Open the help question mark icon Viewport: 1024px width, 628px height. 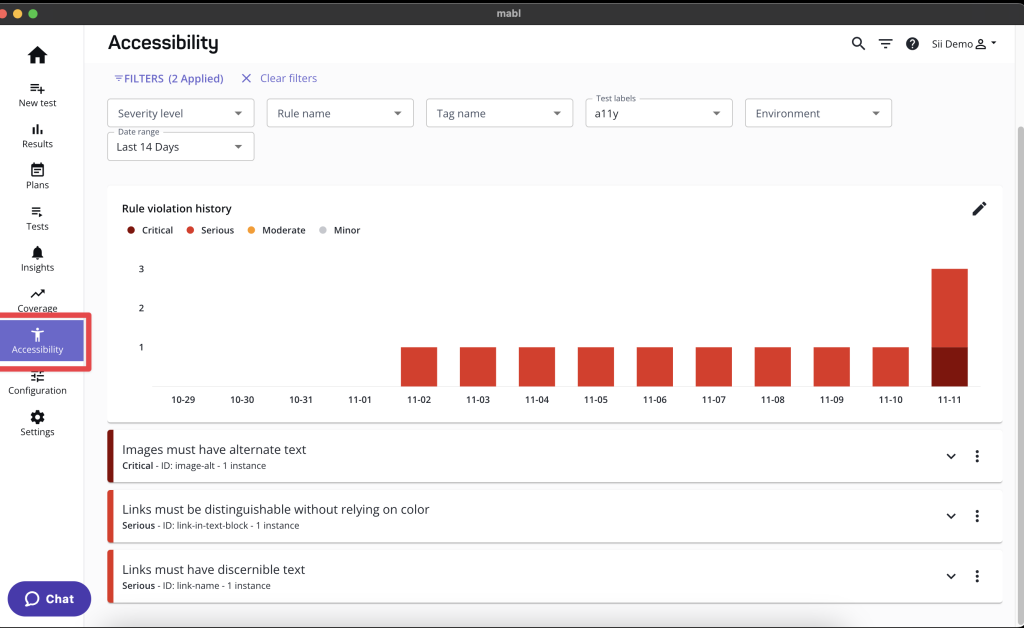tap(912, 44)
